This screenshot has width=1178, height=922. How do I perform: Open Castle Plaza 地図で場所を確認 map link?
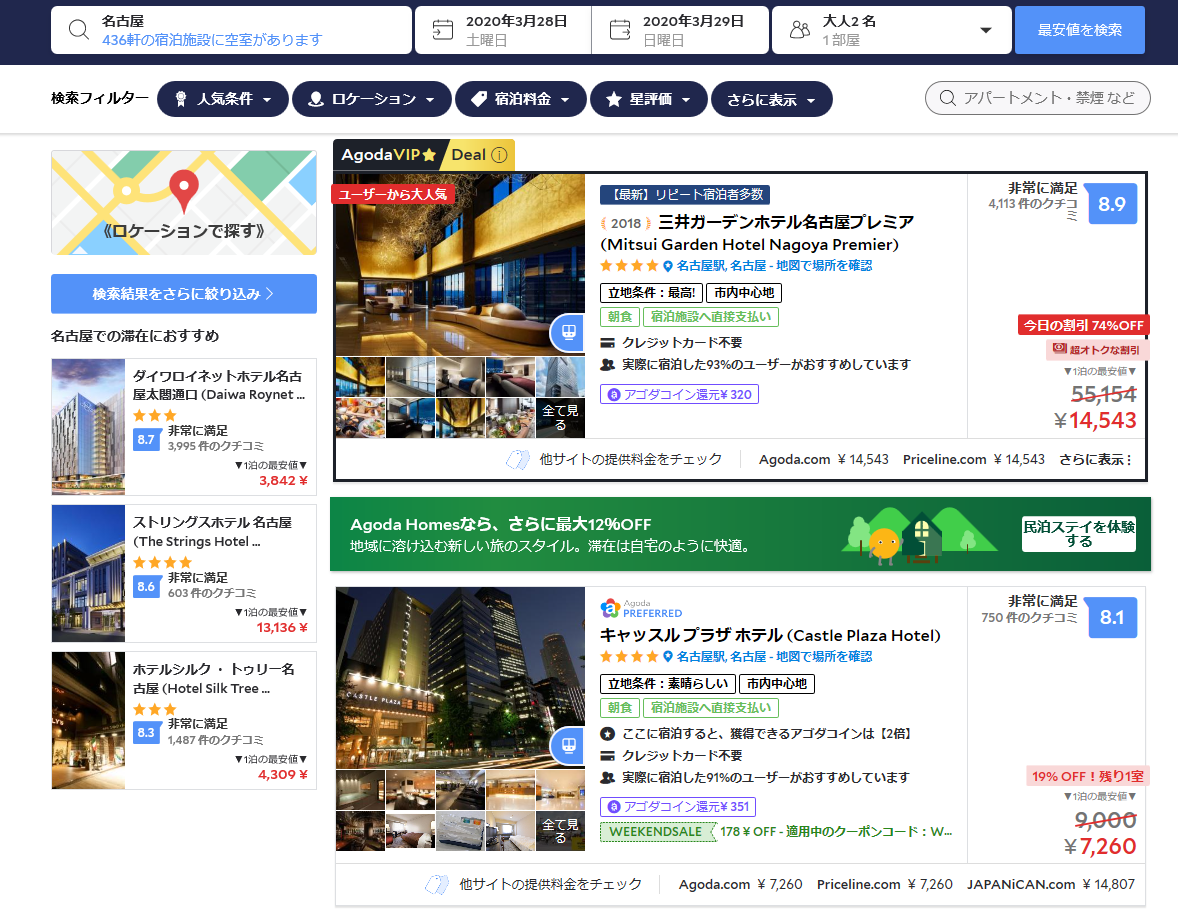point(824,657)
